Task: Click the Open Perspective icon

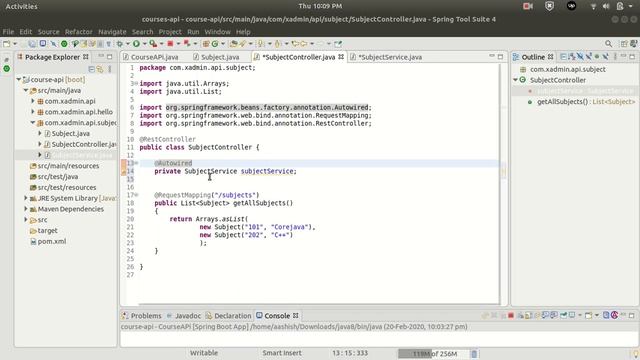Action: pyautogui.click(x=624, y=44)
